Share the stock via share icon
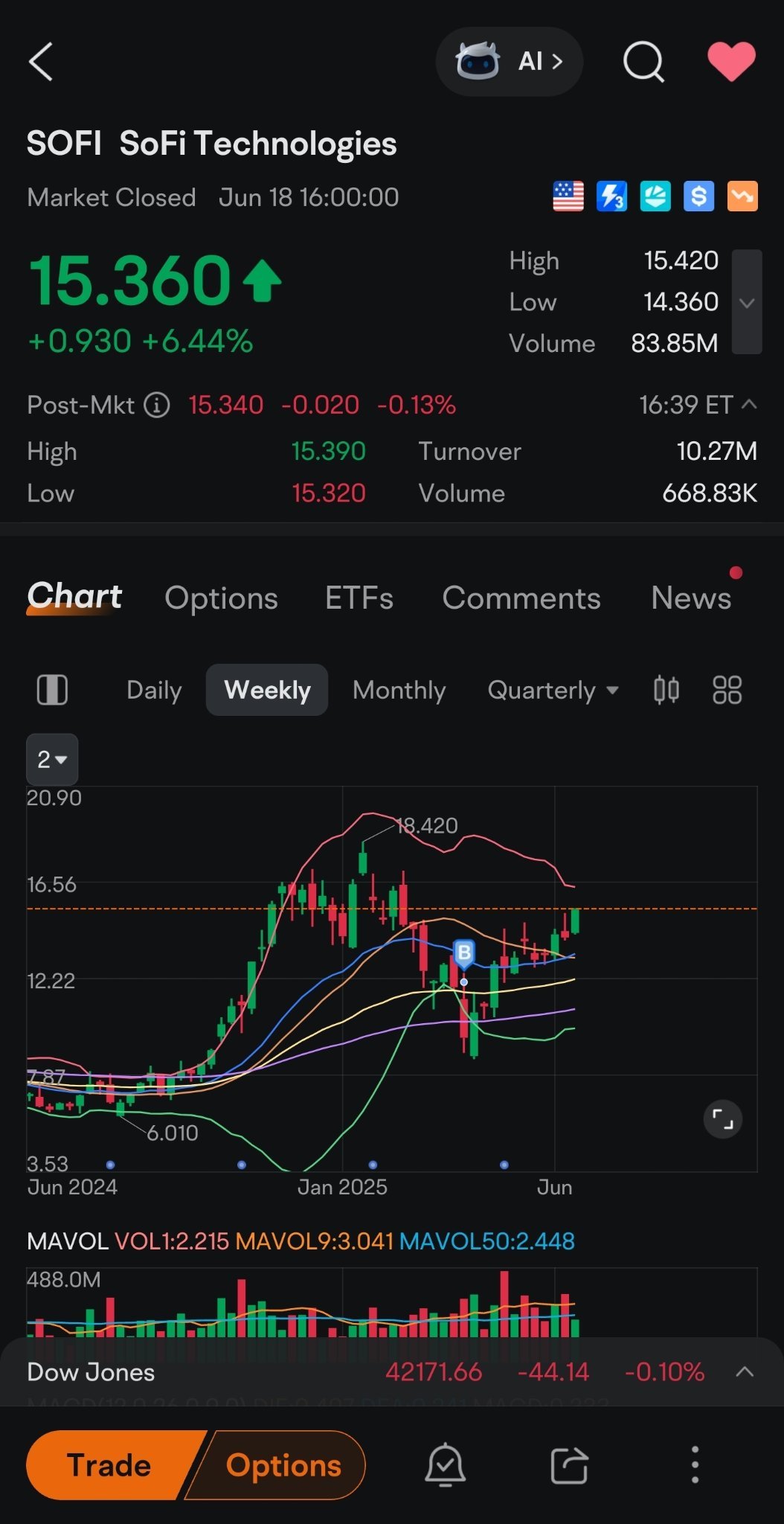 pyautogui.click(x=570, y=1465)
